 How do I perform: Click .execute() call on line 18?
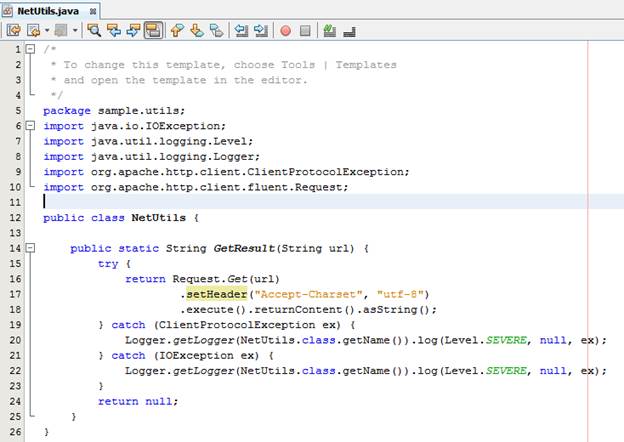(x=213, y=310)
